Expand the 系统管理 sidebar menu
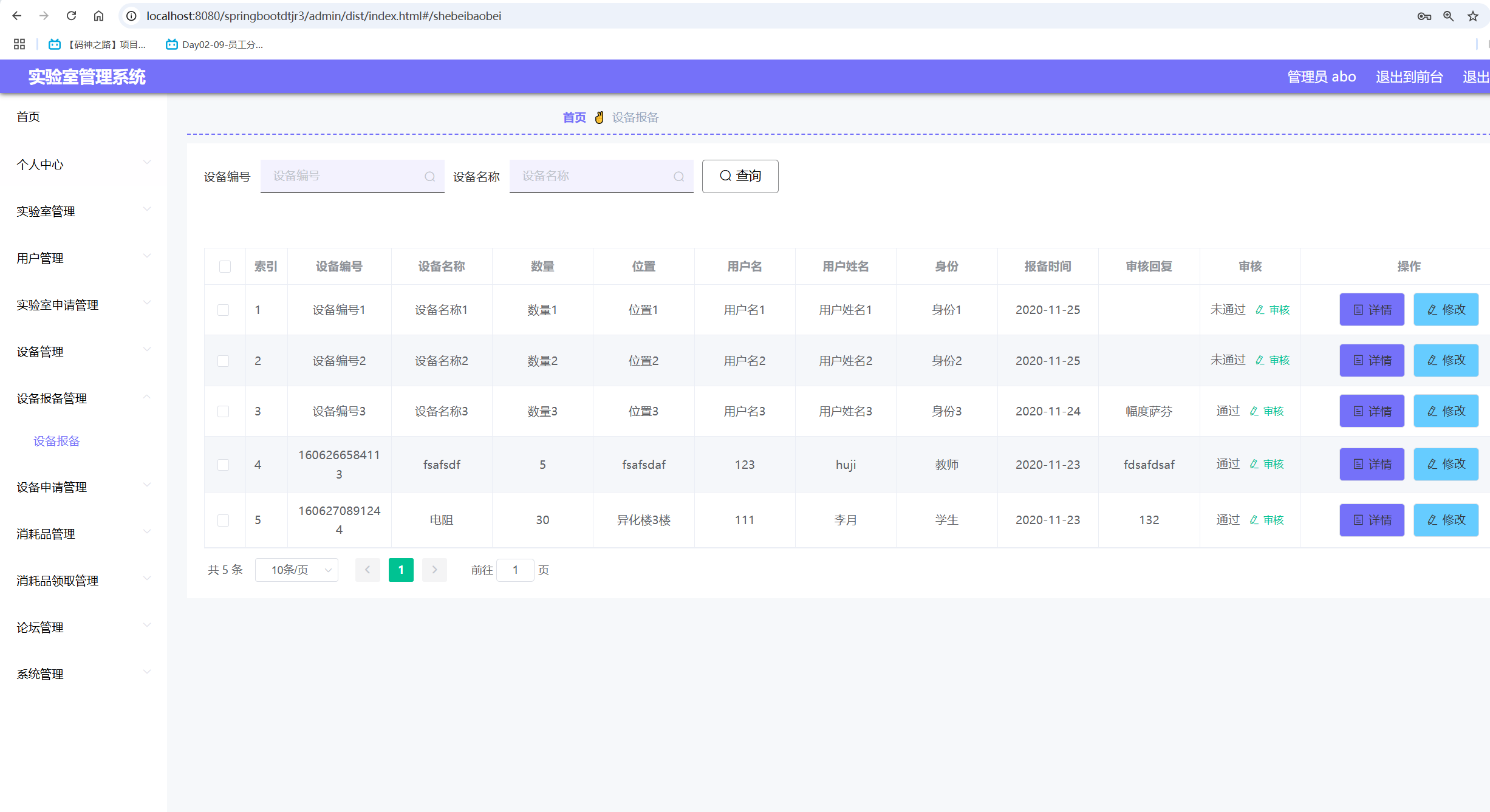The image size is (1490, 812). pyautogui.click(x=83, y=674)
